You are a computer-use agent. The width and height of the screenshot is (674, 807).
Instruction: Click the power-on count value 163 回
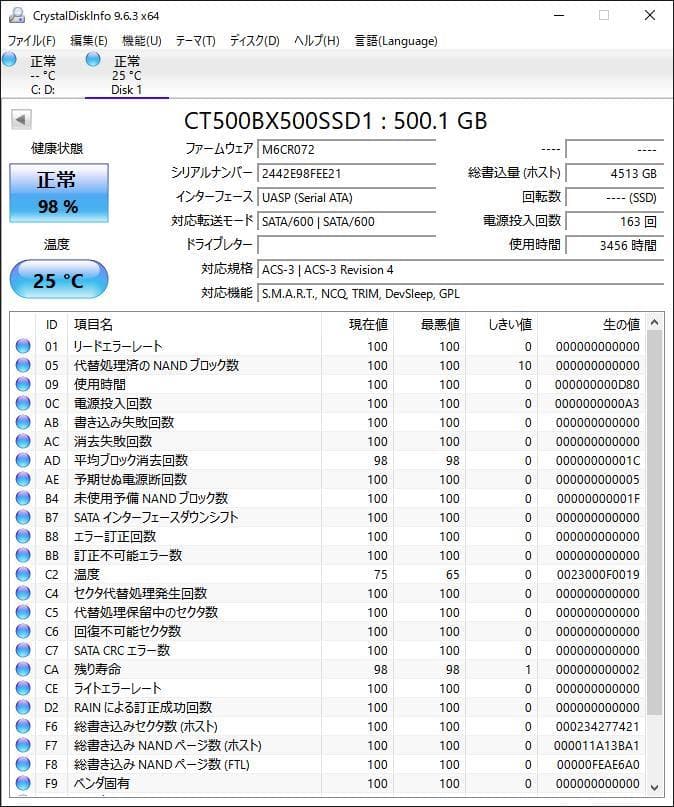614,222
